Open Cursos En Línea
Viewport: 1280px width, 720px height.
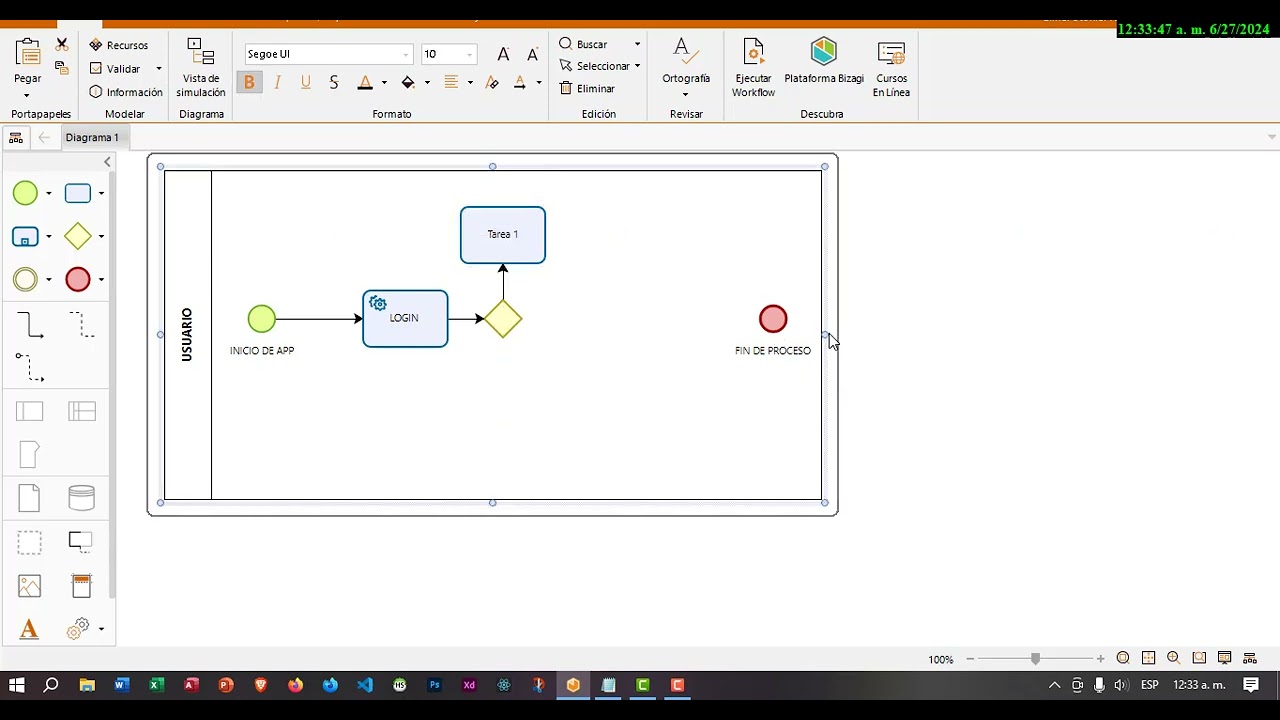tap(891, 68)
